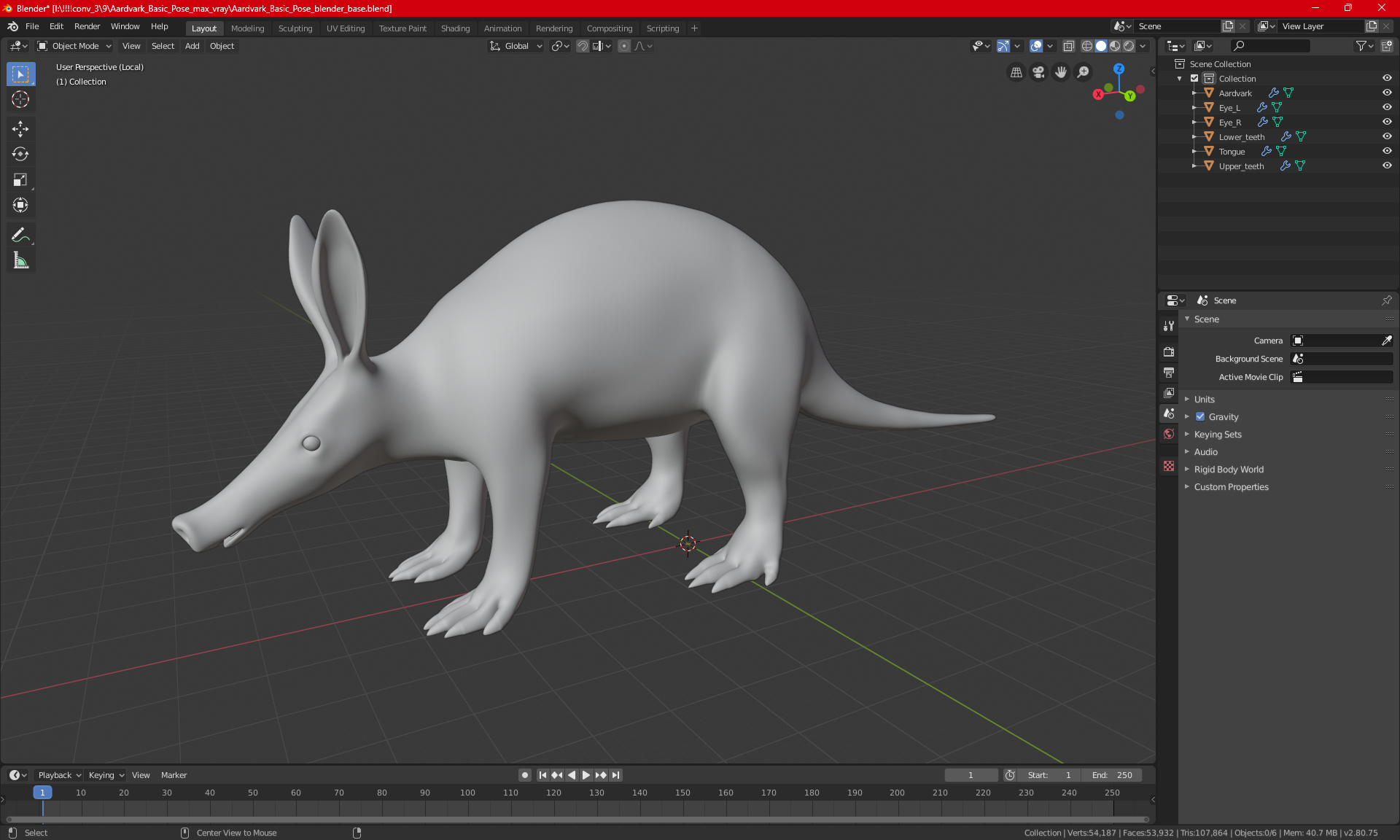The width and height of the screenshot is (1400, 840).
Task: Select the Scale tool
Action: (20, 180)
